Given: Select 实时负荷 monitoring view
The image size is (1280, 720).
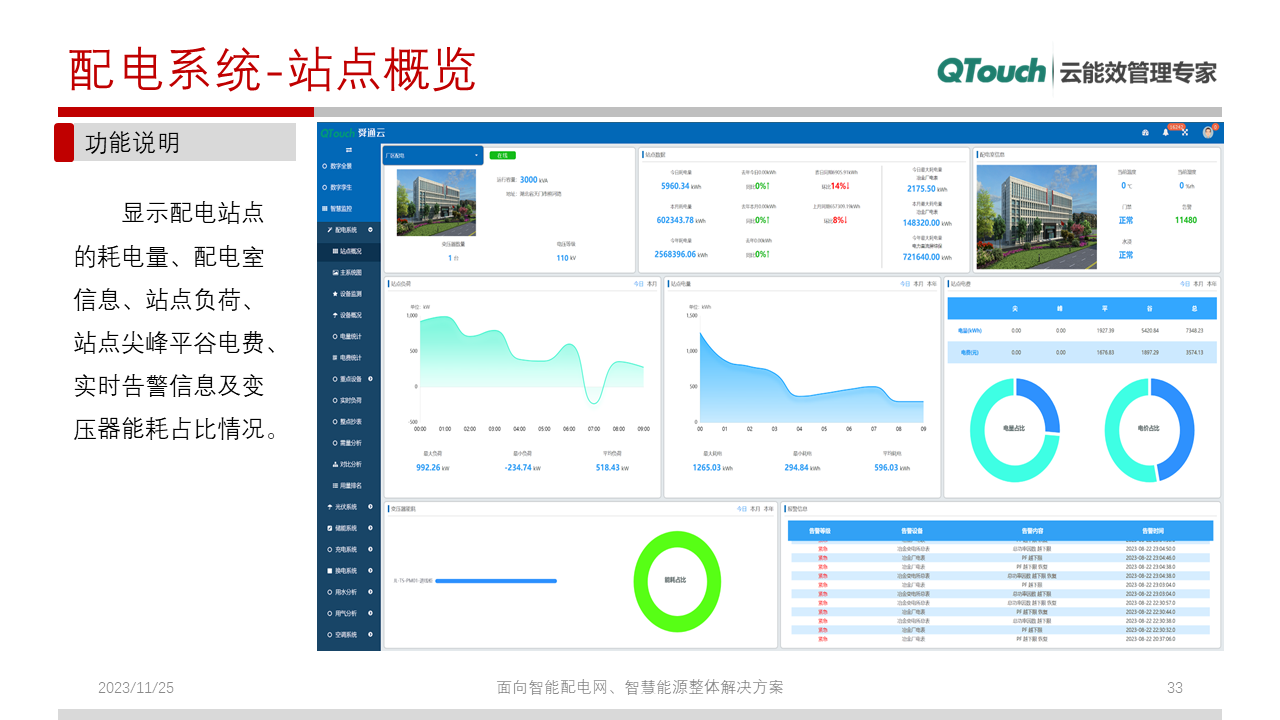Looking at the screenshot, I should point(350,397).
